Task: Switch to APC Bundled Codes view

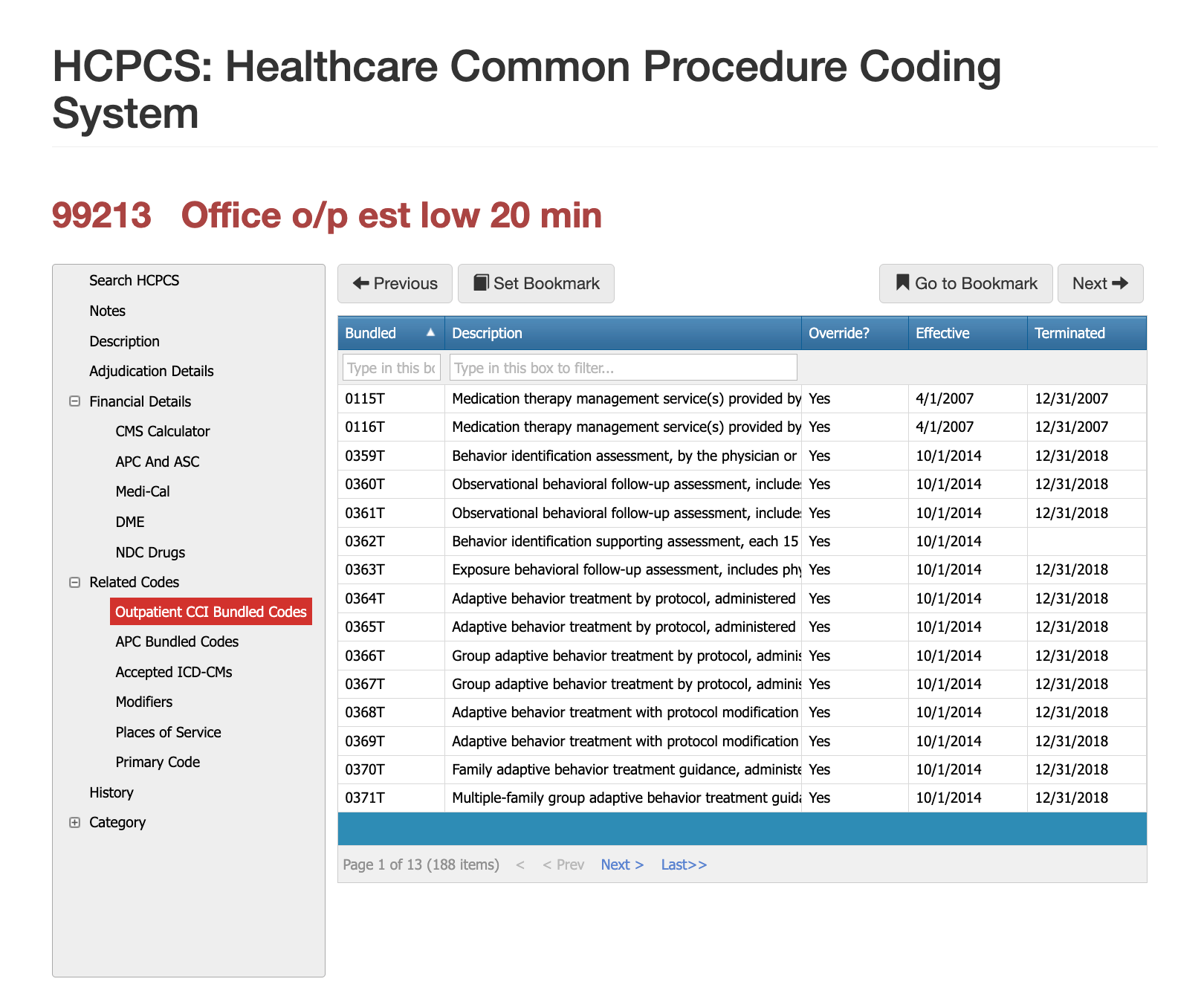Action: pos(176,641)
